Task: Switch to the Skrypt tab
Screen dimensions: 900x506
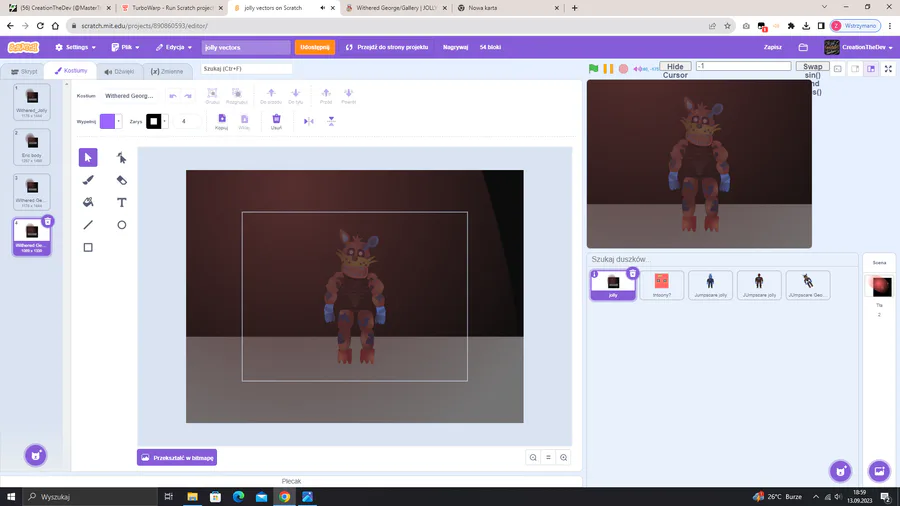Action: (x=24, y=71)
